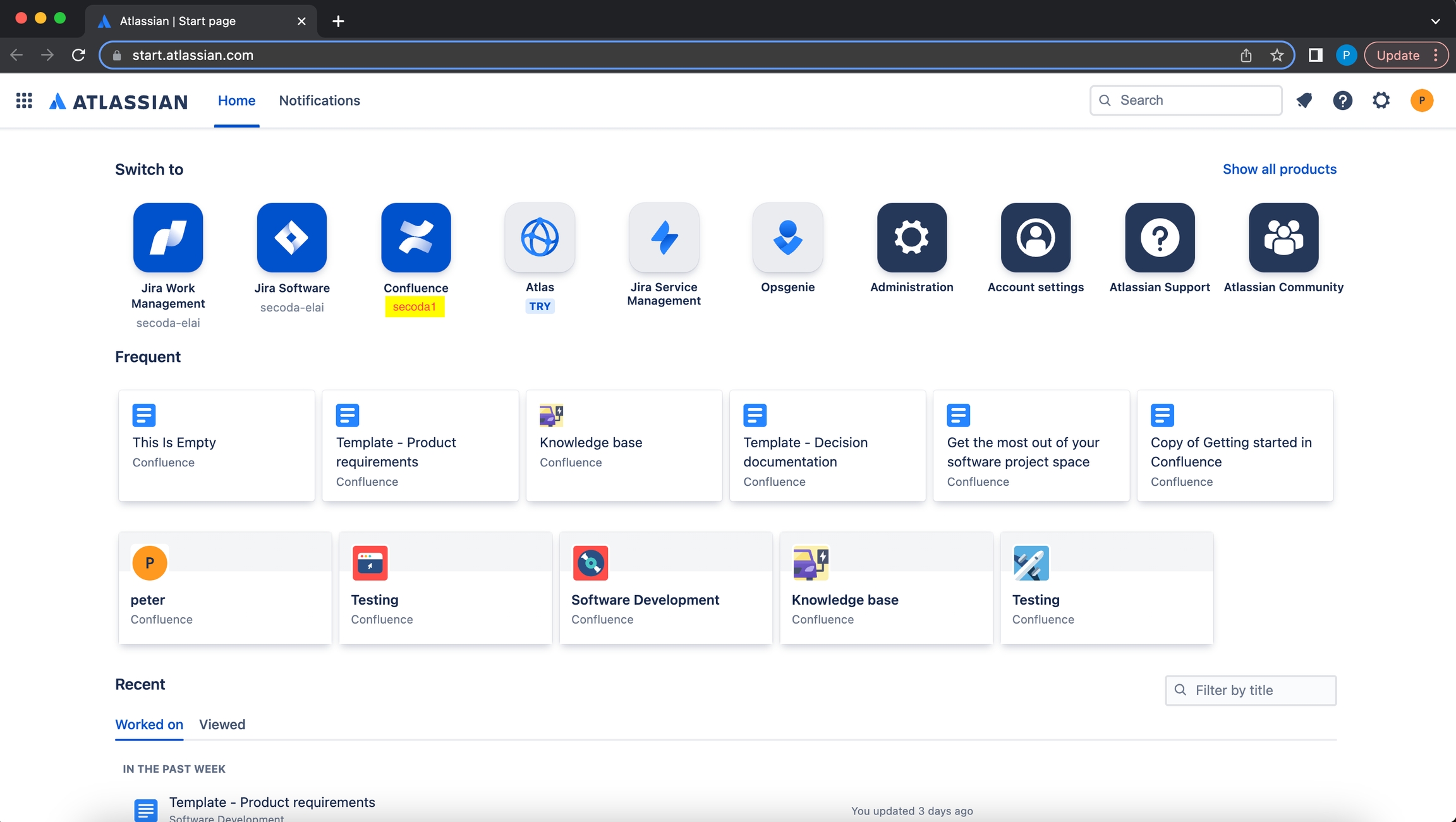Image resolution: width=1456 pixels, height=822 pixels.
Task: Open Template - Decision documentation card
Action: (827, 445)
